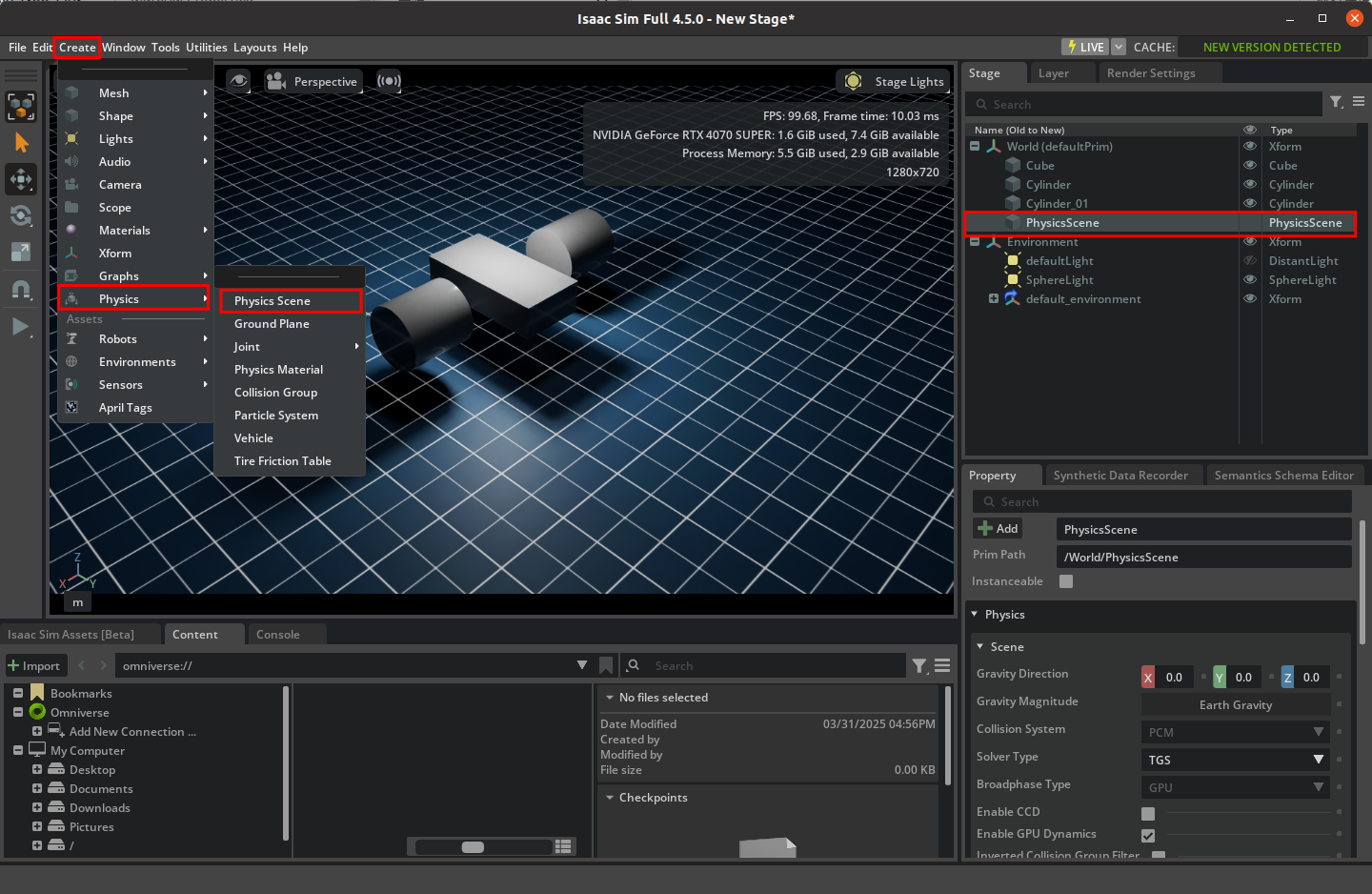
Task: Click Import button in Content browser
Action: pos(34,665)
